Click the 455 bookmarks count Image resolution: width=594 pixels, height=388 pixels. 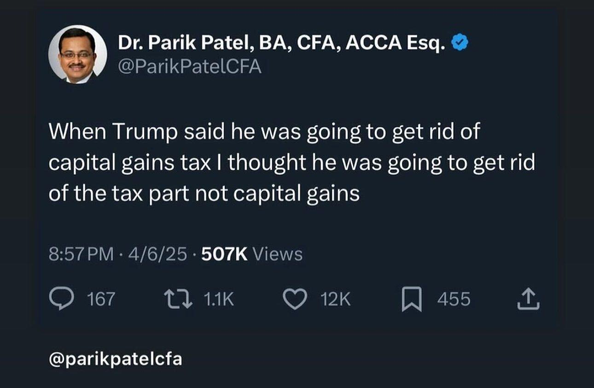(454, 299)
